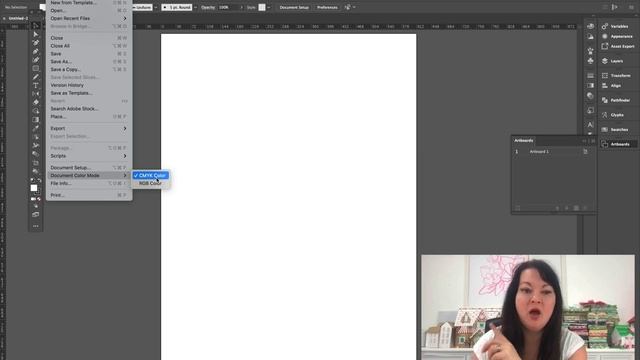Choose Save a Copy... menu item
The image size is (640, 360).
pos(89,69)
